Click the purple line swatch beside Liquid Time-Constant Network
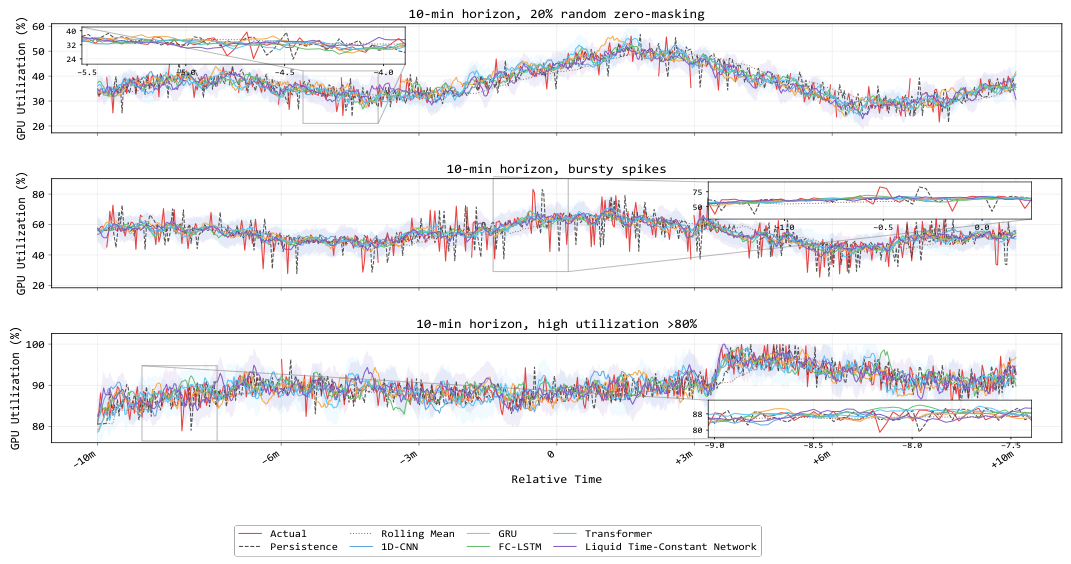1071x564 pixels. (565, 547)
